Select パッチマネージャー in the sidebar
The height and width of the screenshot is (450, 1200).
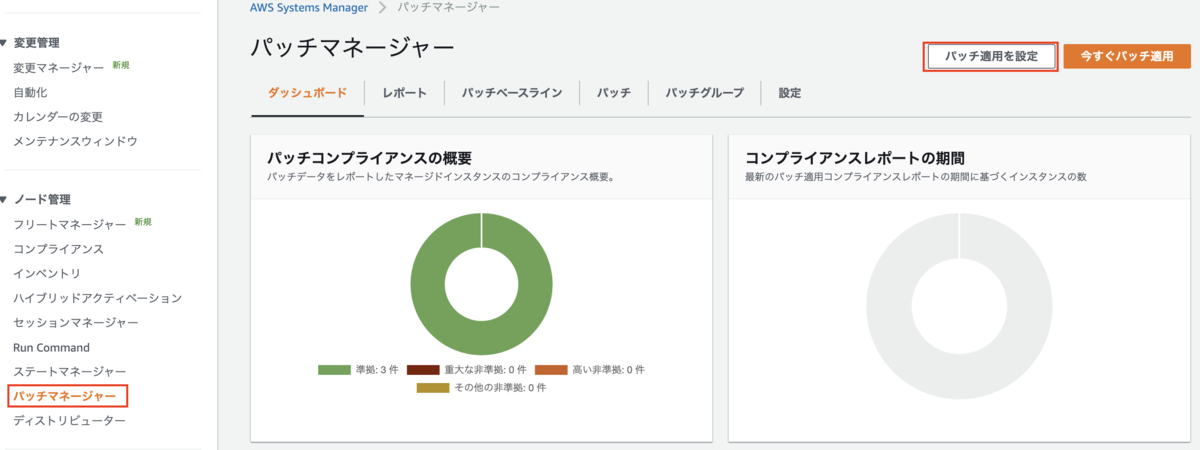(69, 397)
